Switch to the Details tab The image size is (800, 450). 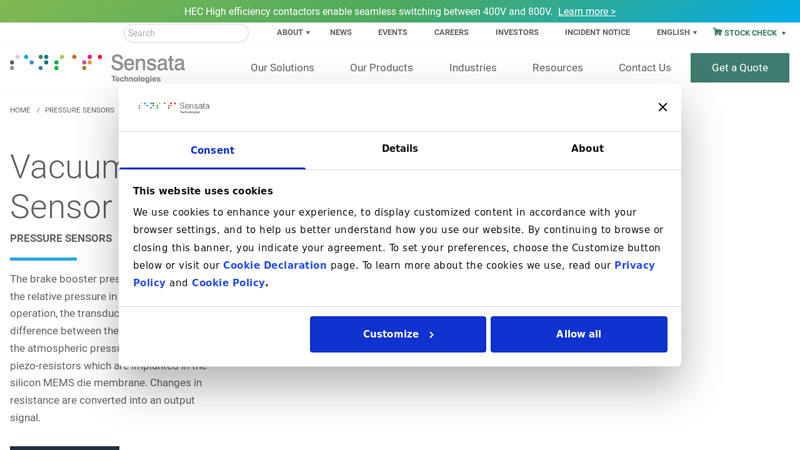tap(399, 149)
